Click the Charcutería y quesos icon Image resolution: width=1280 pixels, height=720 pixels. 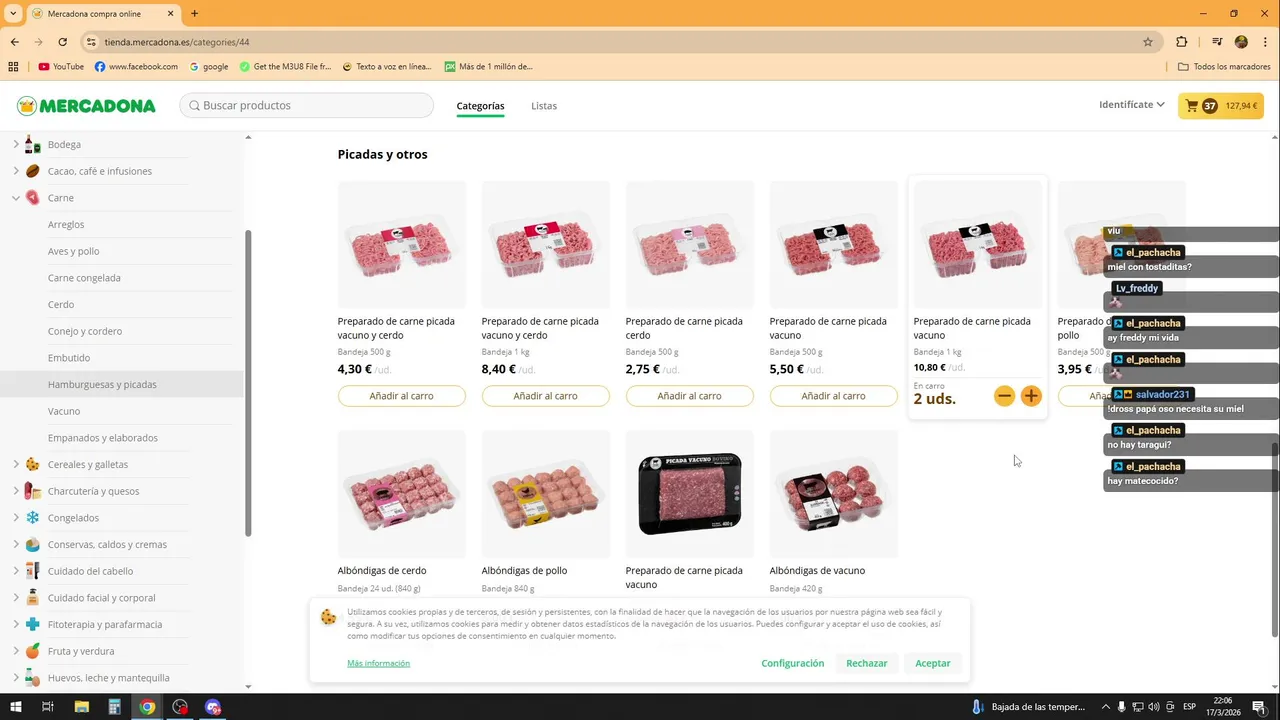pos(33,491)
